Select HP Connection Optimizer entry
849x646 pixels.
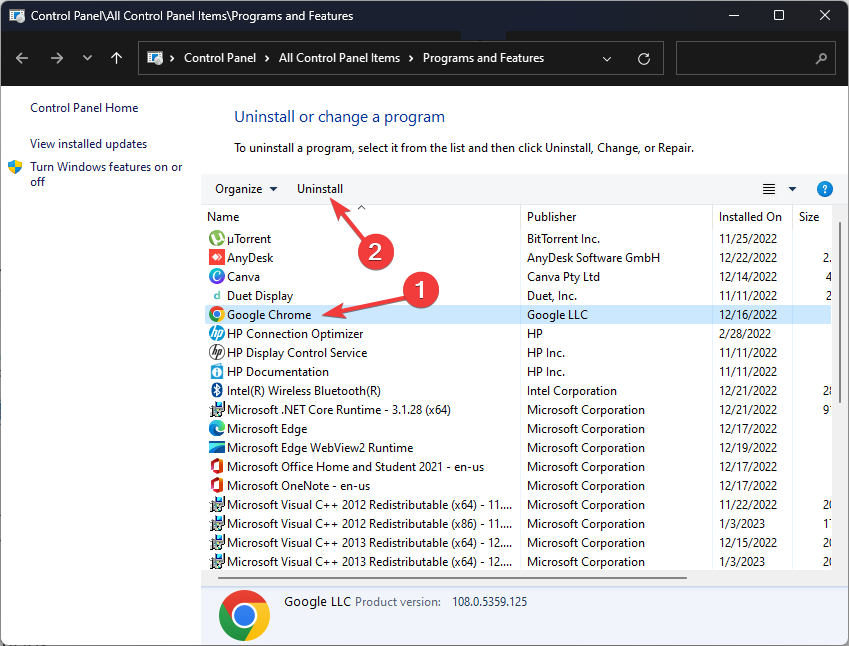[295, 334]
